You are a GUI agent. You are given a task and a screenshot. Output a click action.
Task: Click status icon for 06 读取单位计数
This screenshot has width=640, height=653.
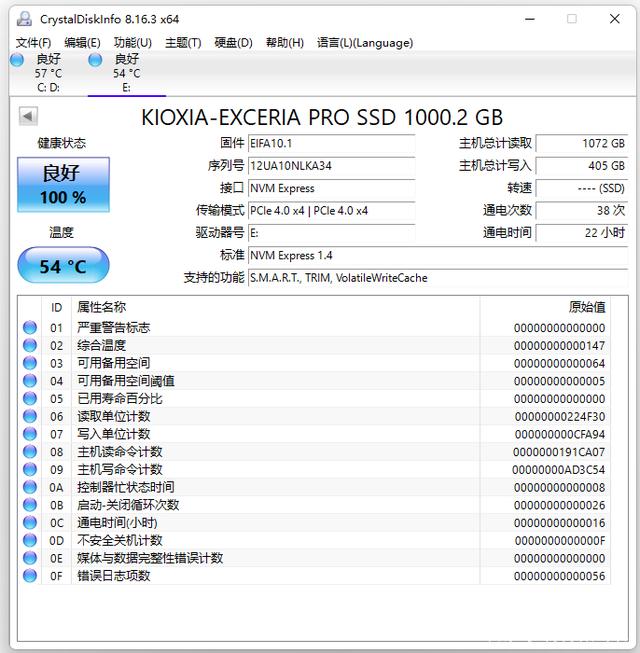(x=30, y=416)
